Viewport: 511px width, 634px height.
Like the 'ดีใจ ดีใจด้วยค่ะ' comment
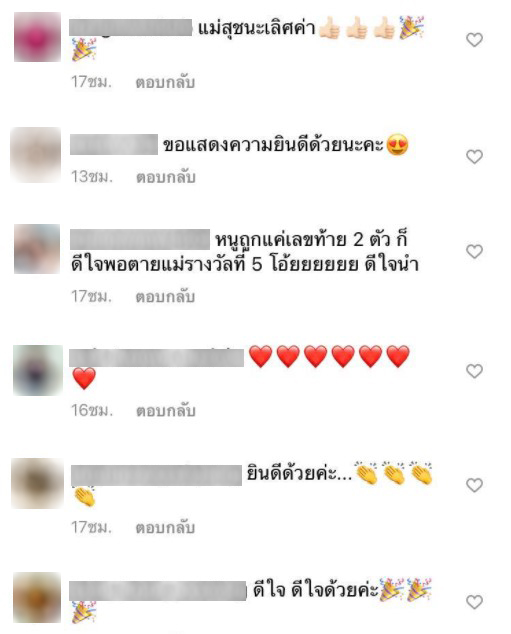coord(474,602)
